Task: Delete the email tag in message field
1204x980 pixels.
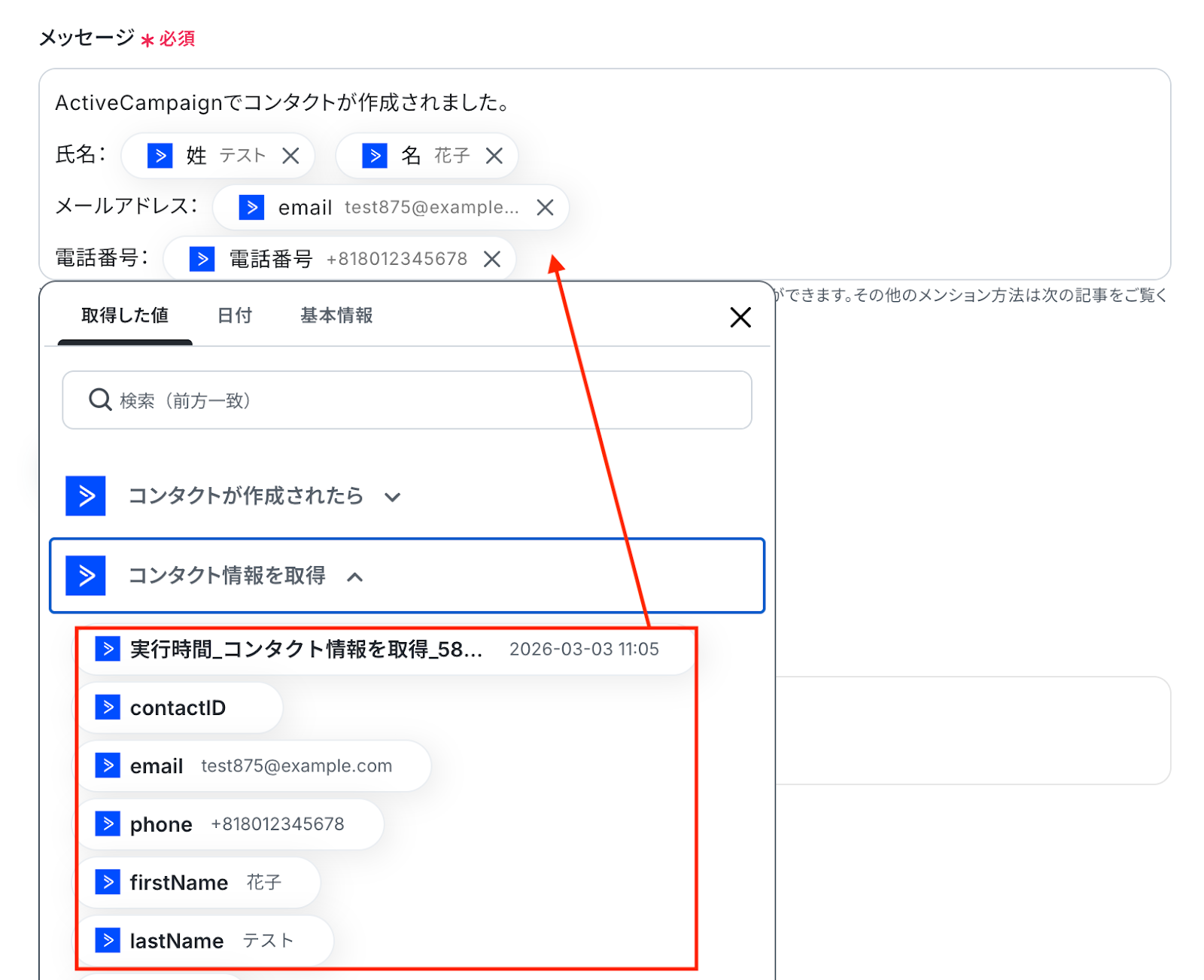Action: (546, 208)
